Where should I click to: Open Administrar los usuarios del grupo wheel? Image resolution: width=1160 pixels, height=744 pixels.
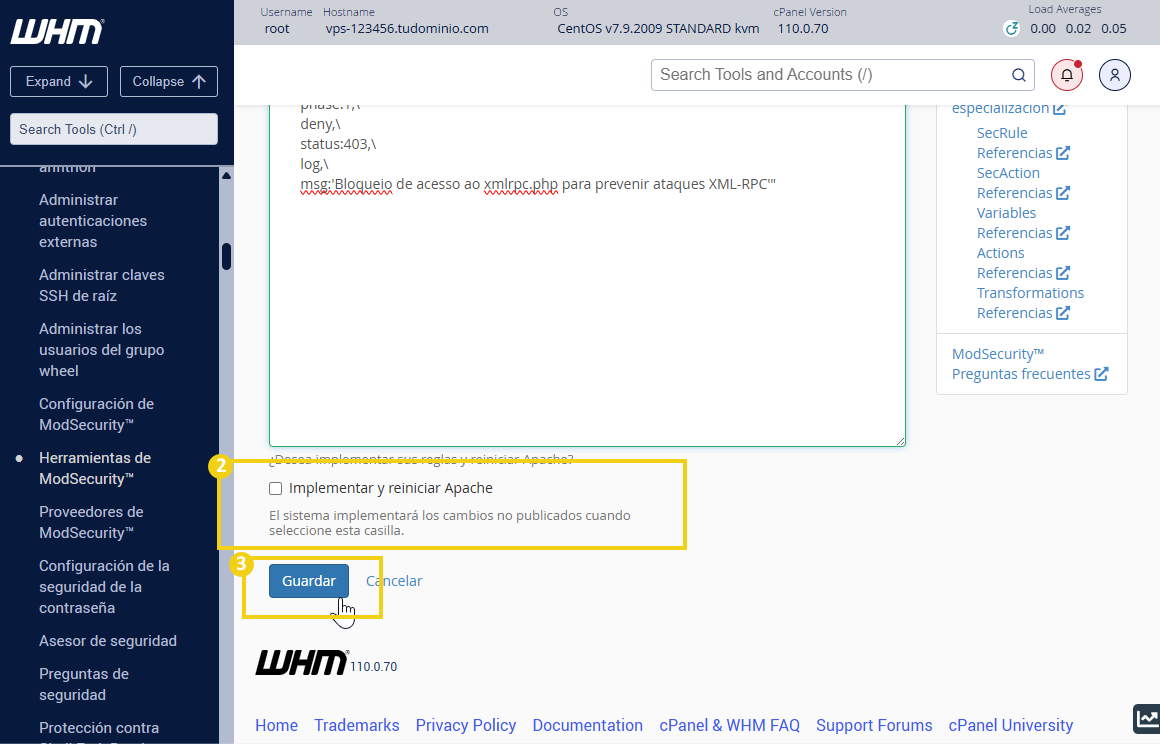102,350
